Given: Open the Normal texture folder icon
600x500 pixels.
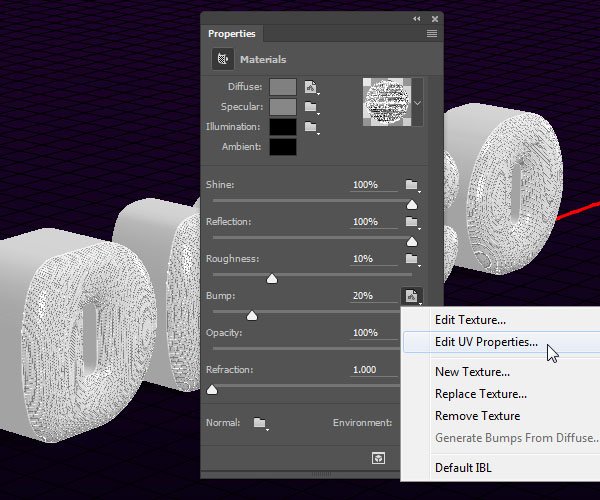Looking at the screenshot, I should tap(260, 423).
